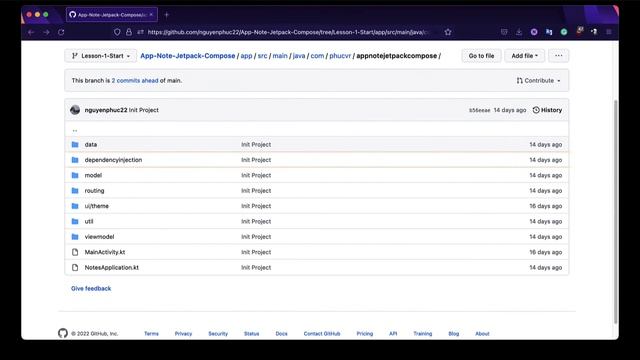640x360 pixels.
Task: Open the Firefox hamburger menu
Action: point(609,32)
